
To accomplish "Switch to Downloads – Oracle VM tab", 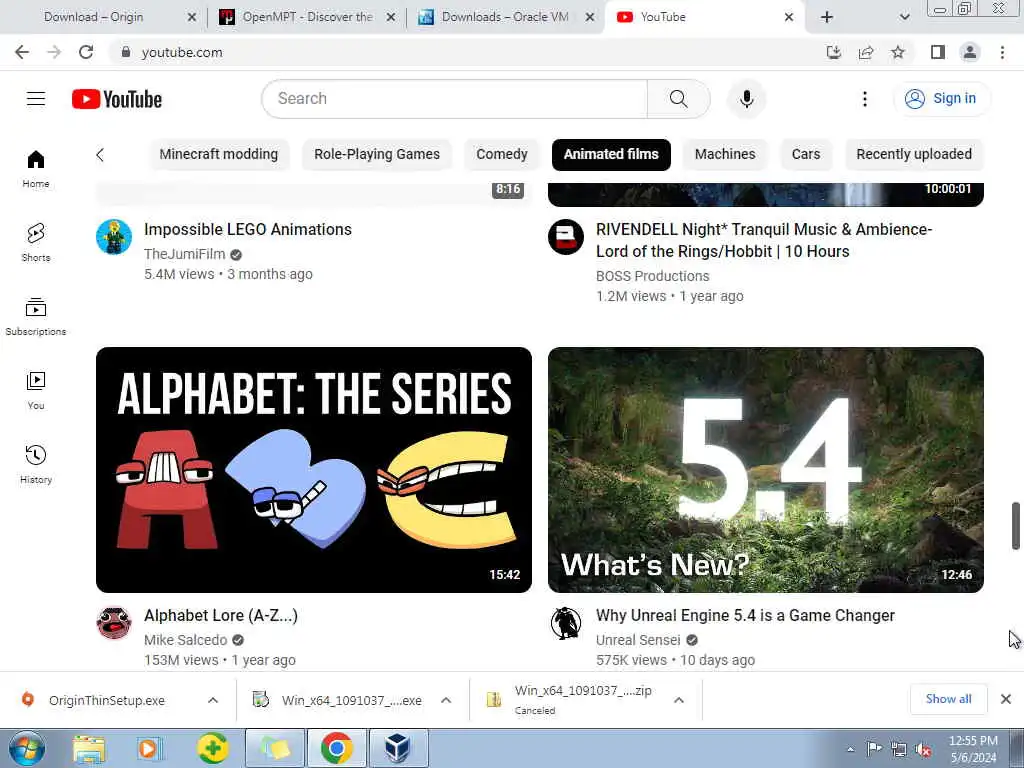I will (x=506, y=17).
